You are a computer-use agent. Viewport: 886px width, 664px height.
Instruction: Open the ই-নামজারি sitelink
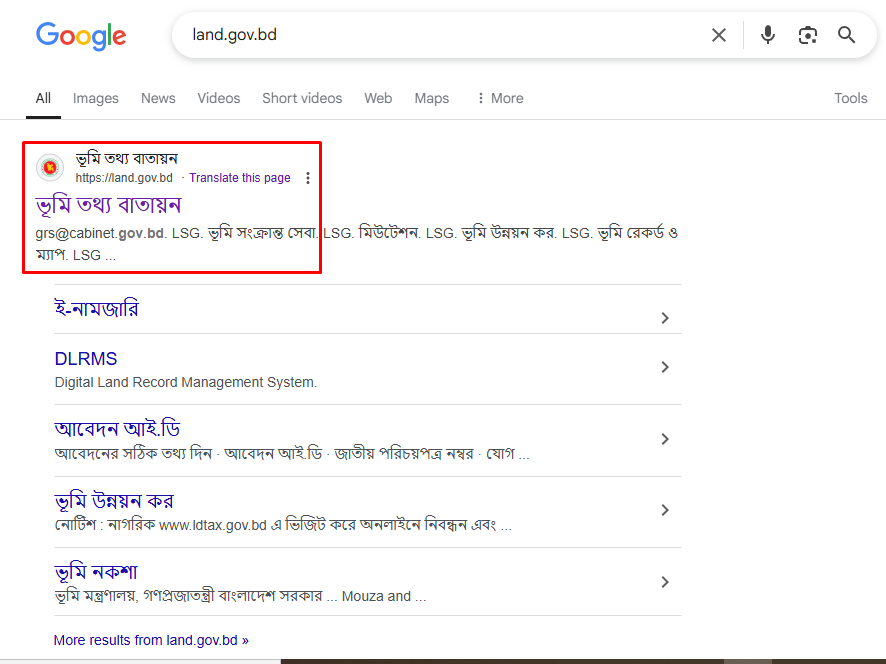96,309
